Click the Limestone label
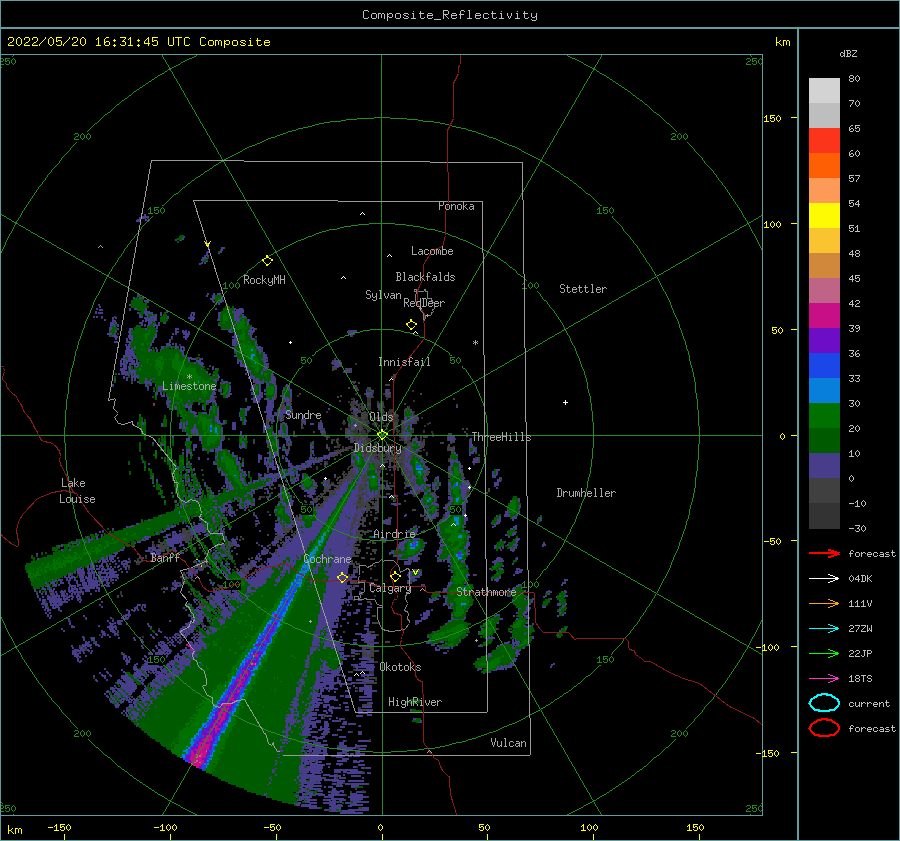900x841 pixels. click(189, 386)
